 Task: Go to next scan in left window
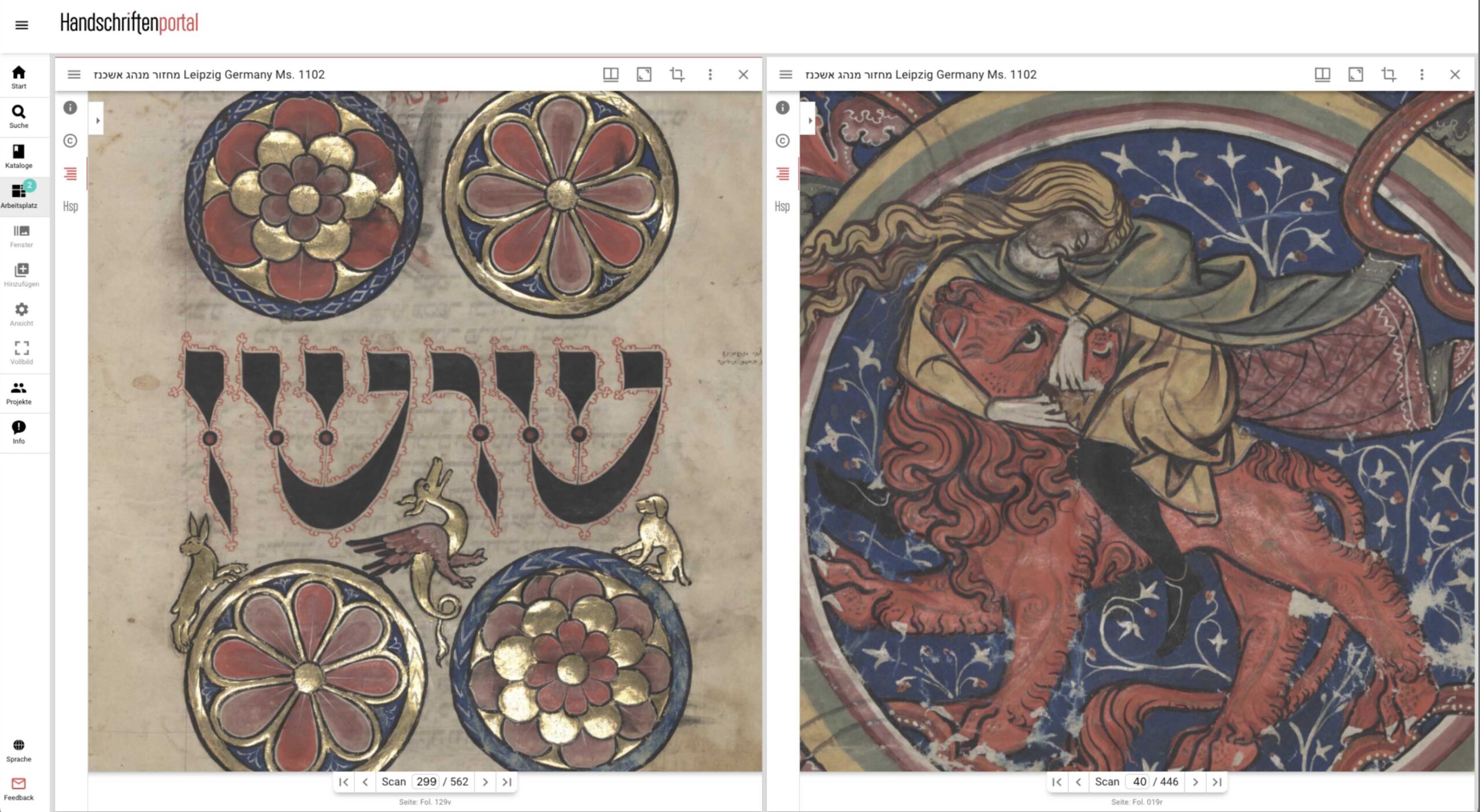[x=486, y=782]
